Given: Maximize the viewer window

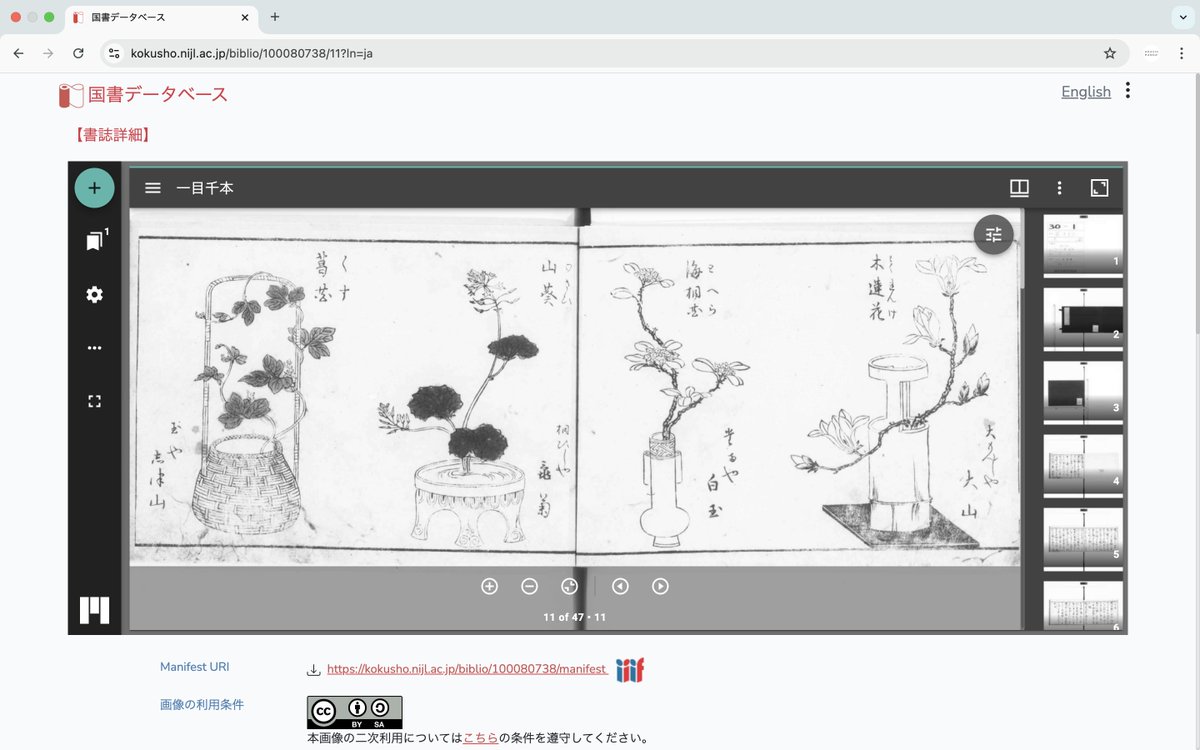Looking at the screenshot, I should coord(1099,188).
